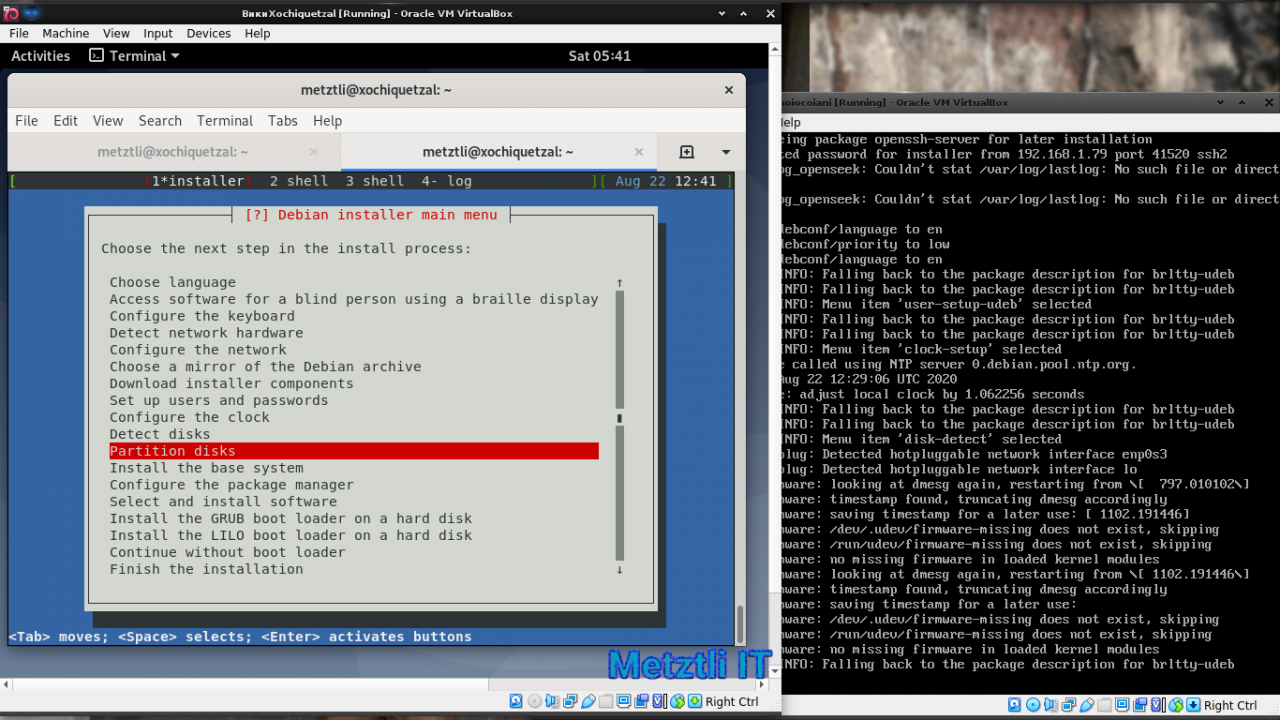Select 'Configure the clock' entry
1280x720 pixels.
pos(190,417)
